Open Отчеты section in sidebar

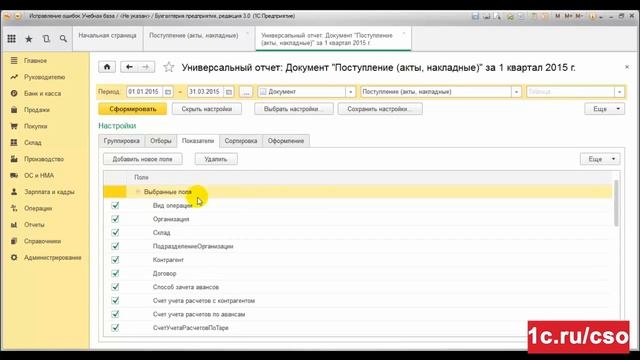click(x=34, y=224)
